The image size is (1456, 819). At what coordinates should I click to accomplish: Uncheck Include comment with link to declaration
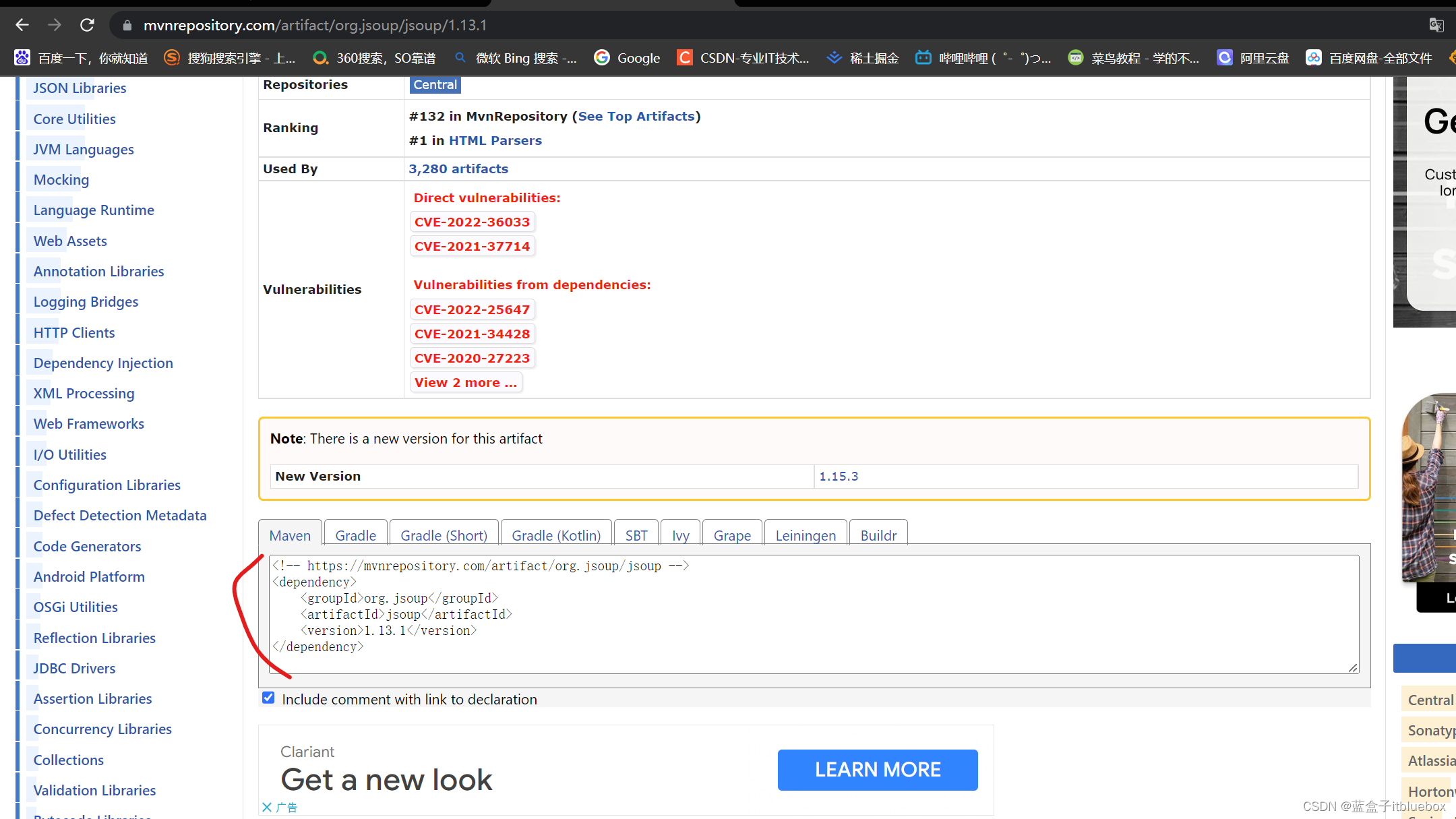coord(268,698)
